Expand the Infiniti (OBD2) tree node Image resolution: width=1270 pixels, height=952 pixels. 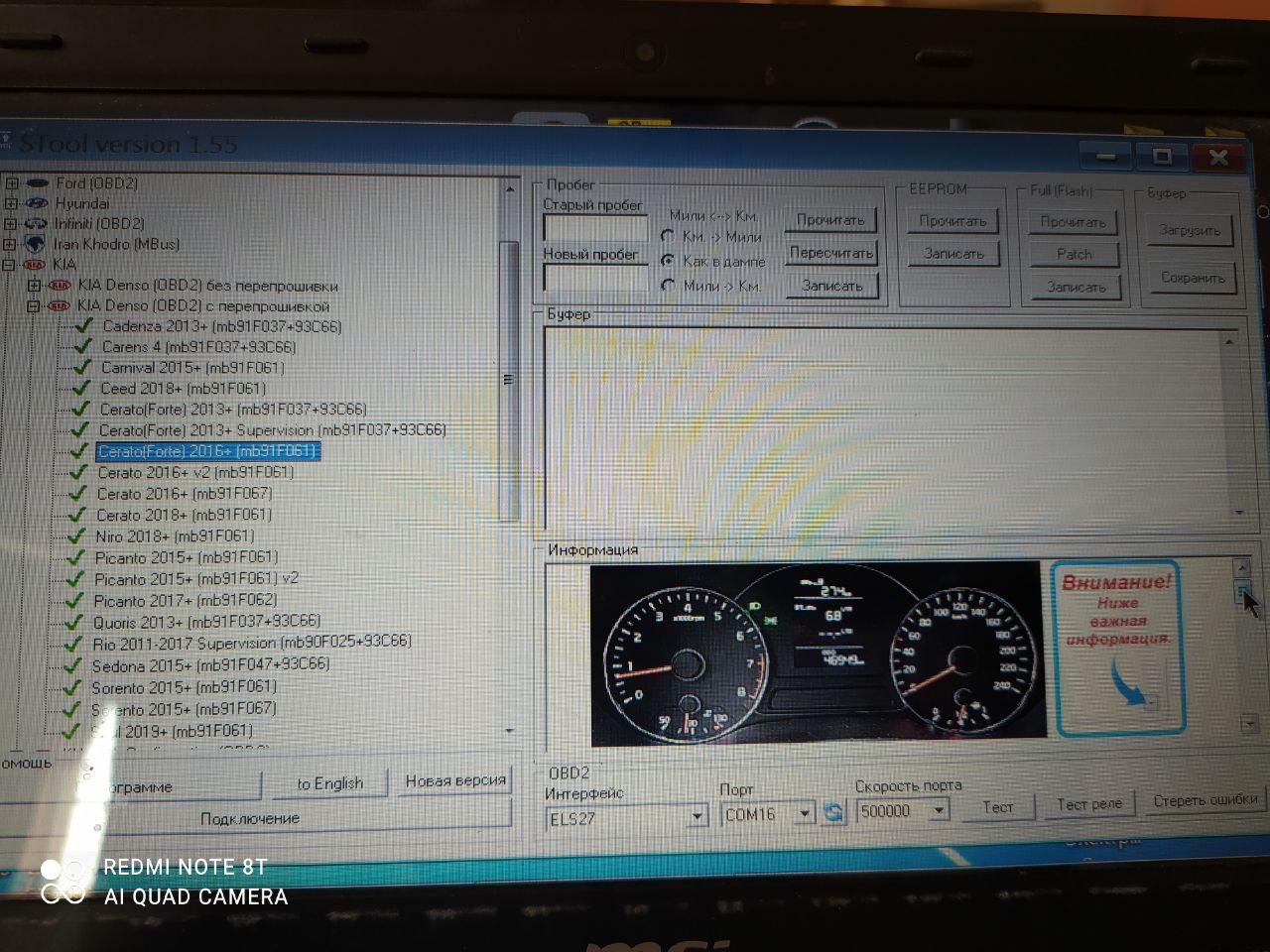(12, 224)
